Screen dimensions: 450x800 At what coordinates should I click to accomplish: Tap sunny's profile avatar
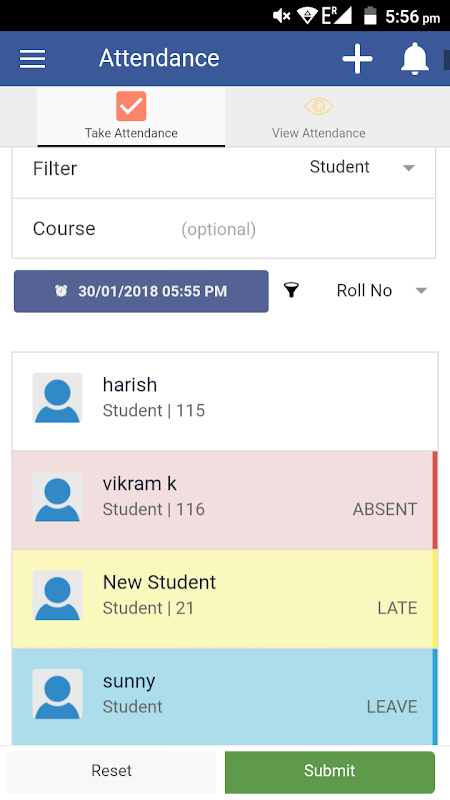(57, 694)
